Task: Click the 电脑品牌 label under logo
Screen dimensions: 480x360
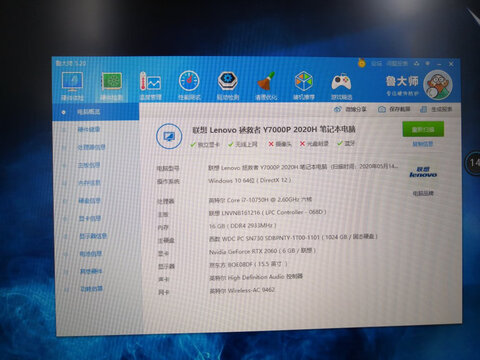Action: (423, 193)
